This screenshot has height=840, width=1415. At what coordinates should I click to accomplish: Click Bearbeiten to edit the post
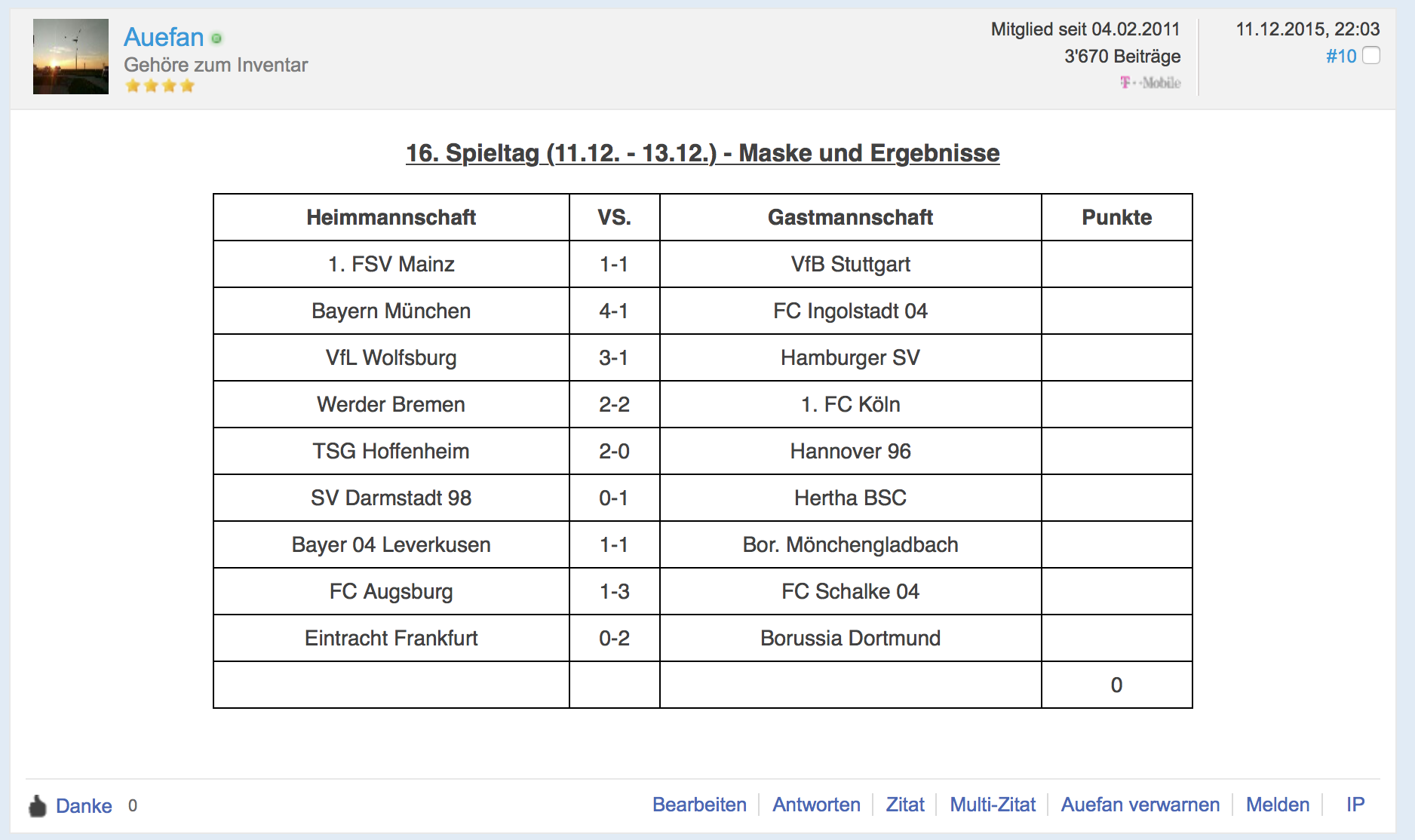click(699, 805)
